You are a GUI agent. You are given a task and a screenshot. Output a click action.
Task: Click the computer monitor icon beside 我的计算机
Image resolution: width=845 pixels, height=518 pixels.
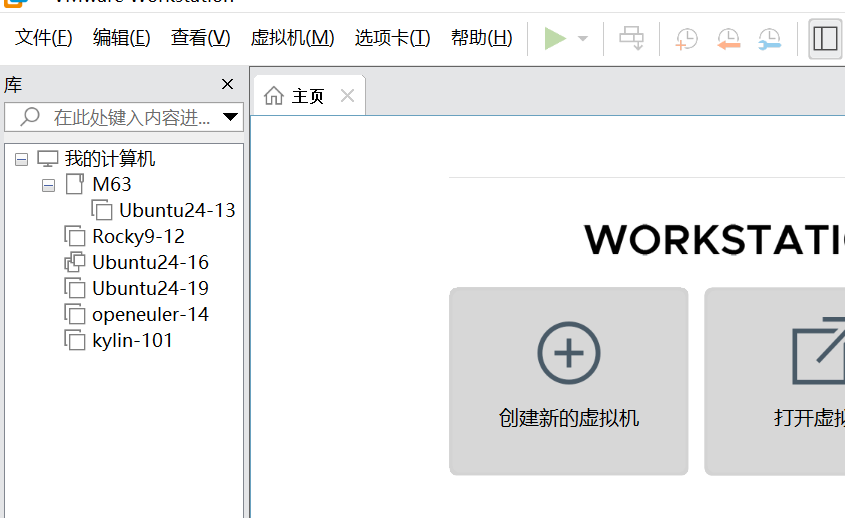point(47,158)
